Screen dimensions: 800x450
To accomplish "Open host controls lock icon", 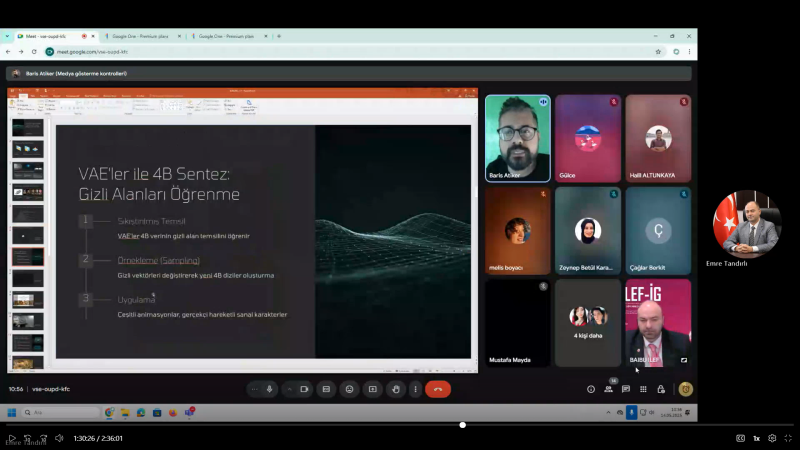I will click(x=661, y=389).
